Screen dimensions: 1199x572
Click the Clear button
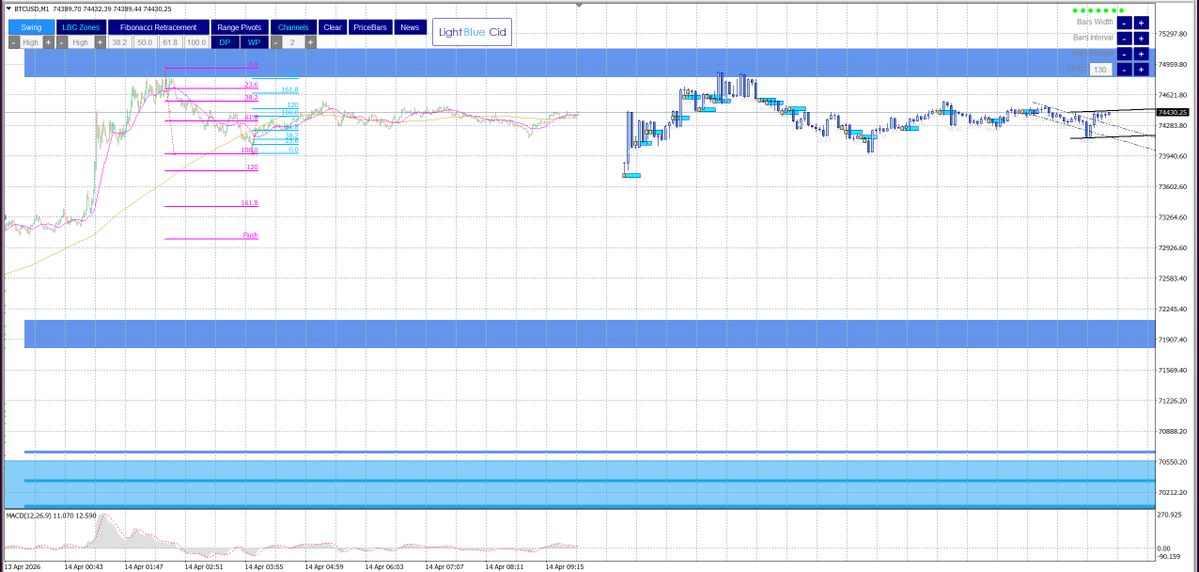click(x=333, y=28)
